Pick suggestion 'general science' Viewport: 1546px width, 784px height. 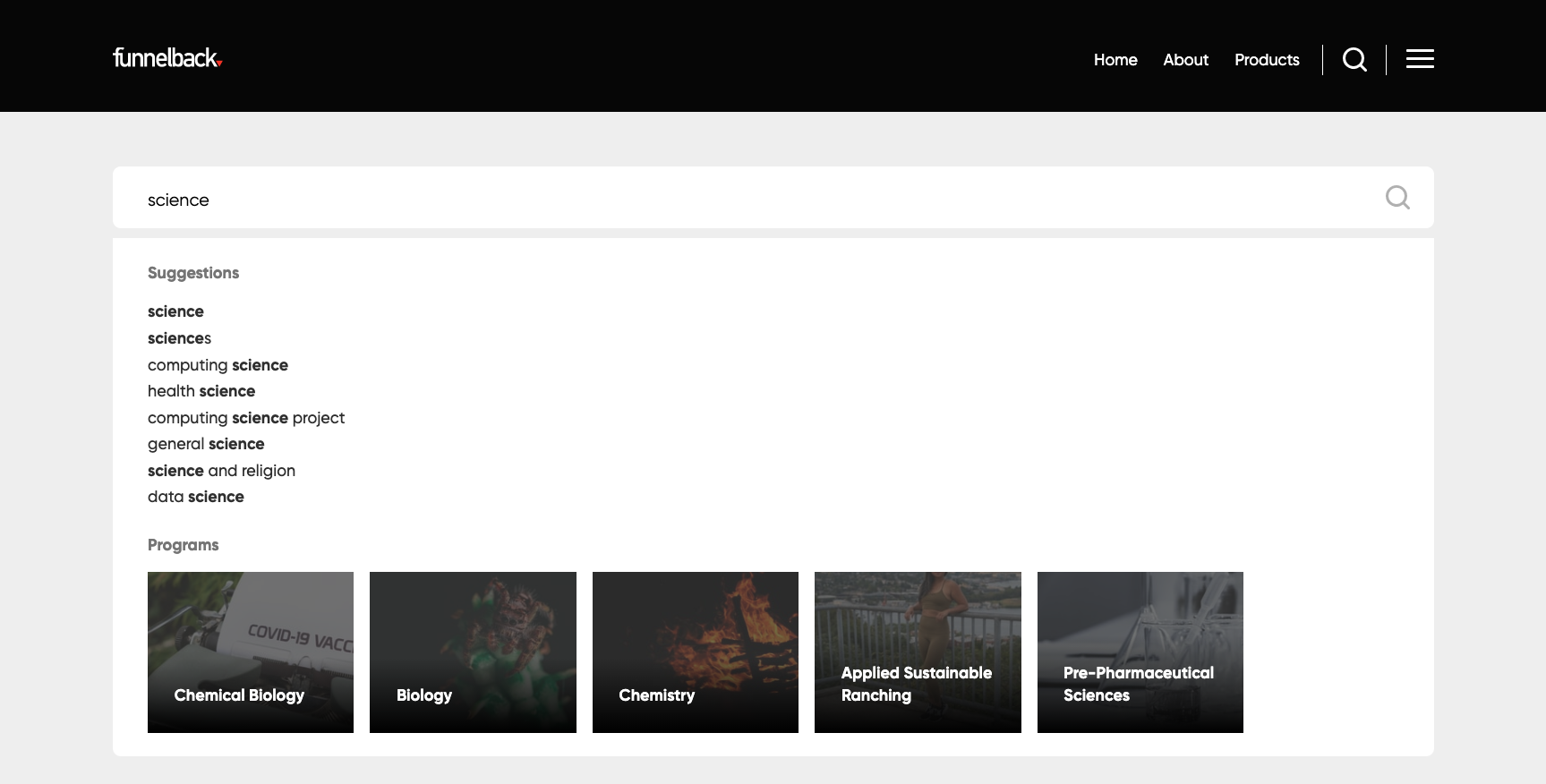click(x=206, y=444)
